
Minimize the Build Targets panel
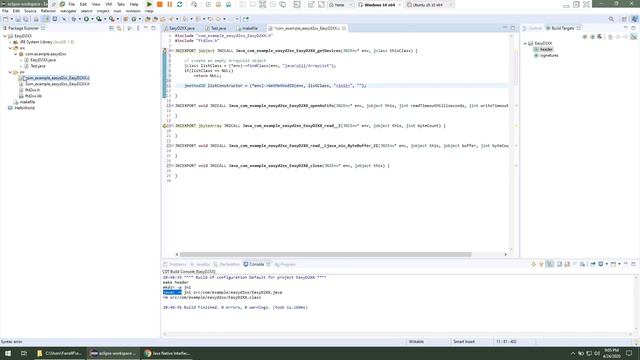(x=626, y=28)
